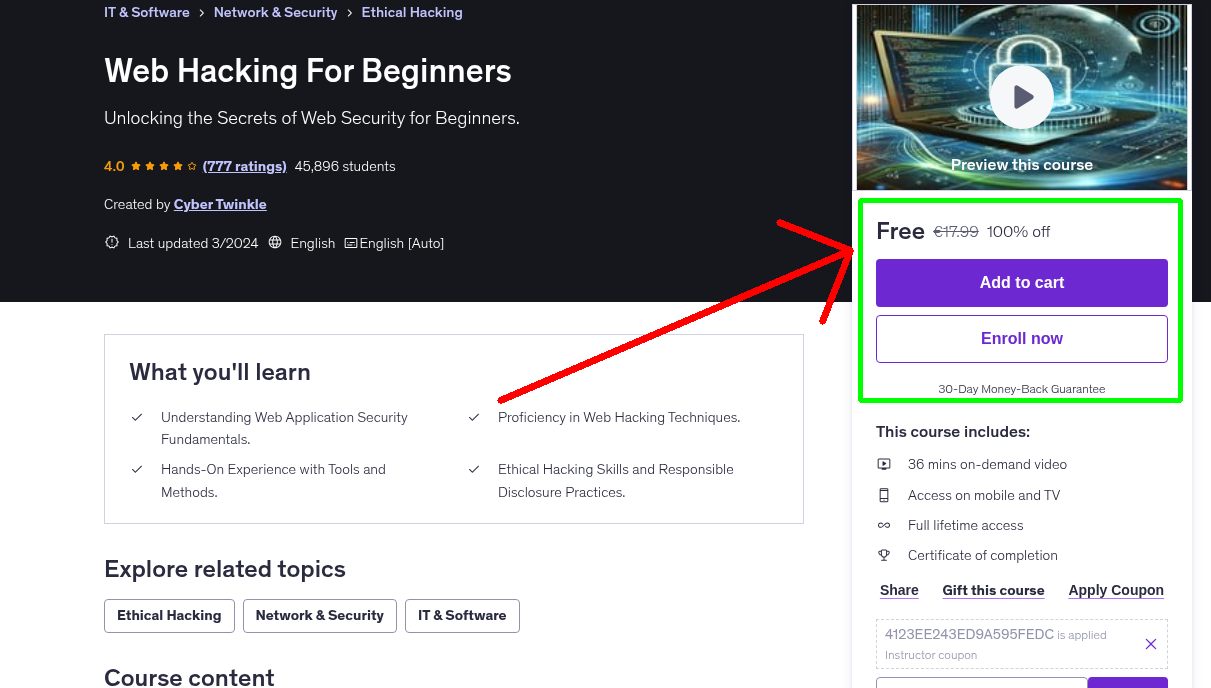Visit the Cyber Twinkle instructor profile

pos(219,204)
